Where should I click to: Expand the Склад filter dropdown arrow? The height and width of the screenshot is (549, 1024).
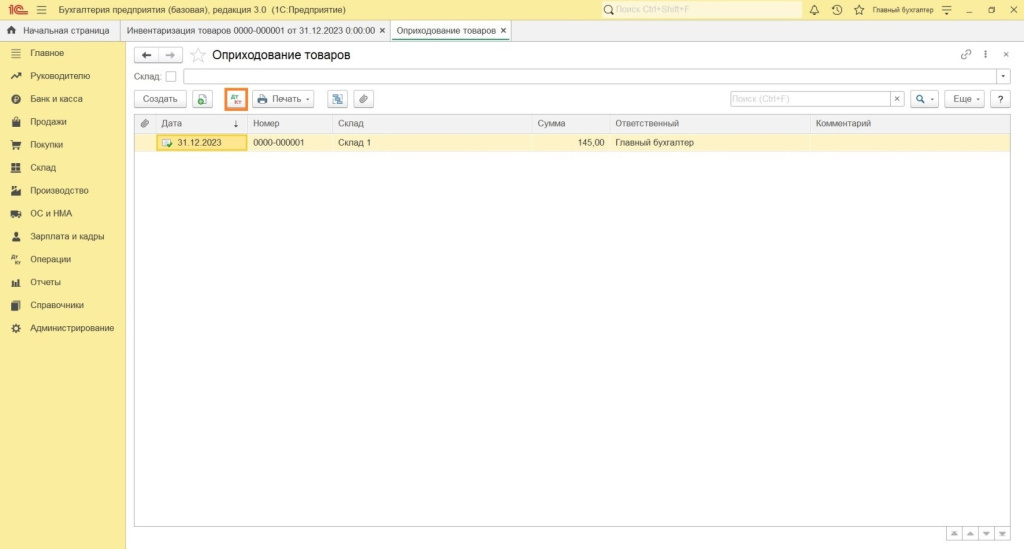(1003, 76)
